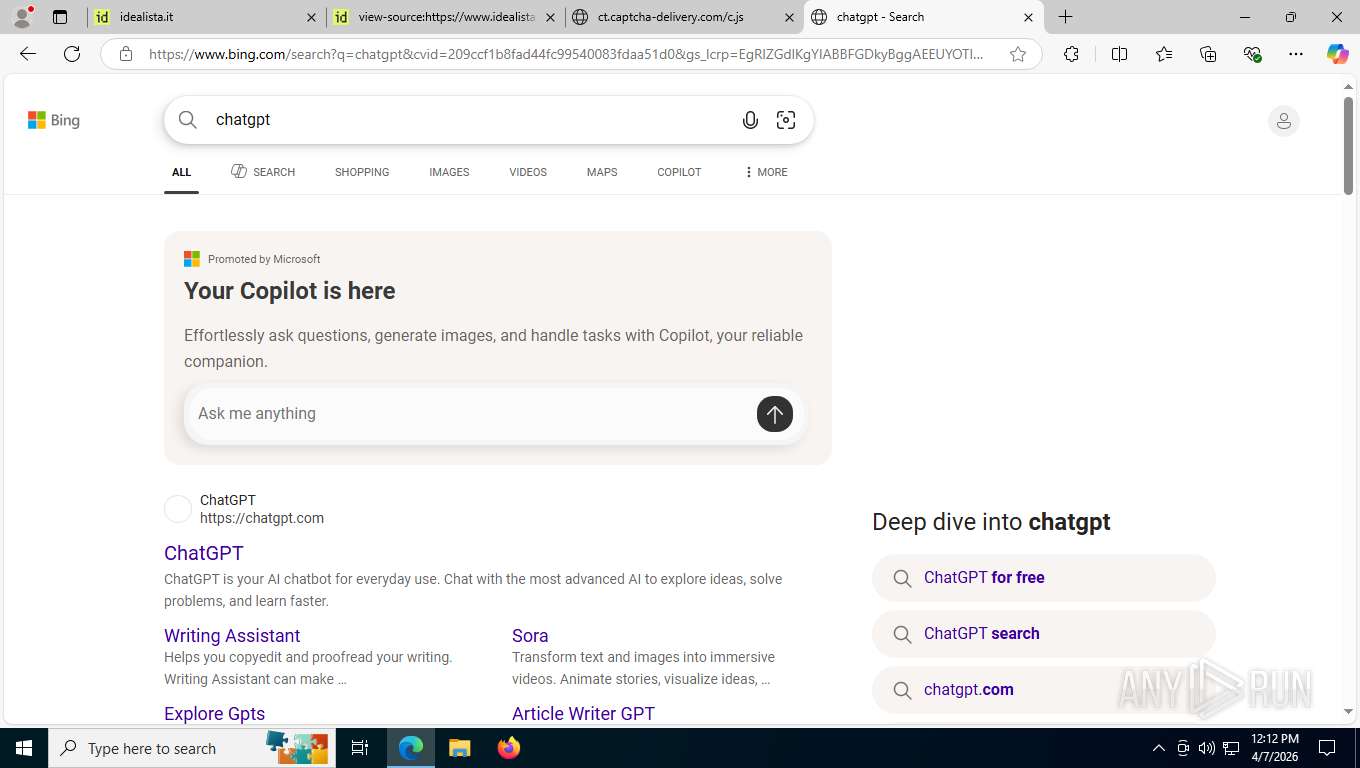Open the Copilot sidebar icon
Image resolution: width=1360 pixels, height=768 pixels.
coord(1338,54)
